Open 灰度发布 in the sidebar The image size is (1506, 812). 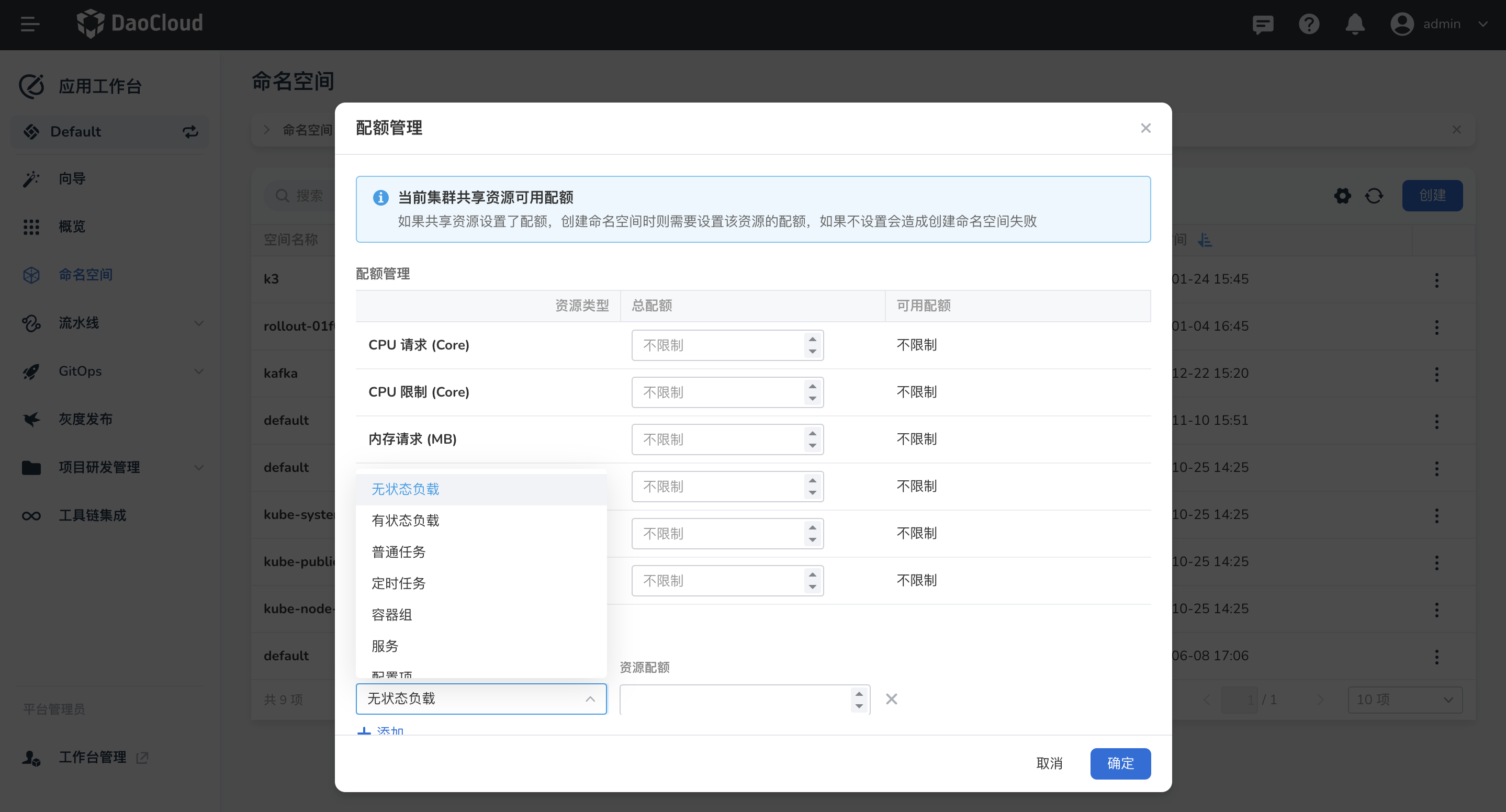[85, 419]
